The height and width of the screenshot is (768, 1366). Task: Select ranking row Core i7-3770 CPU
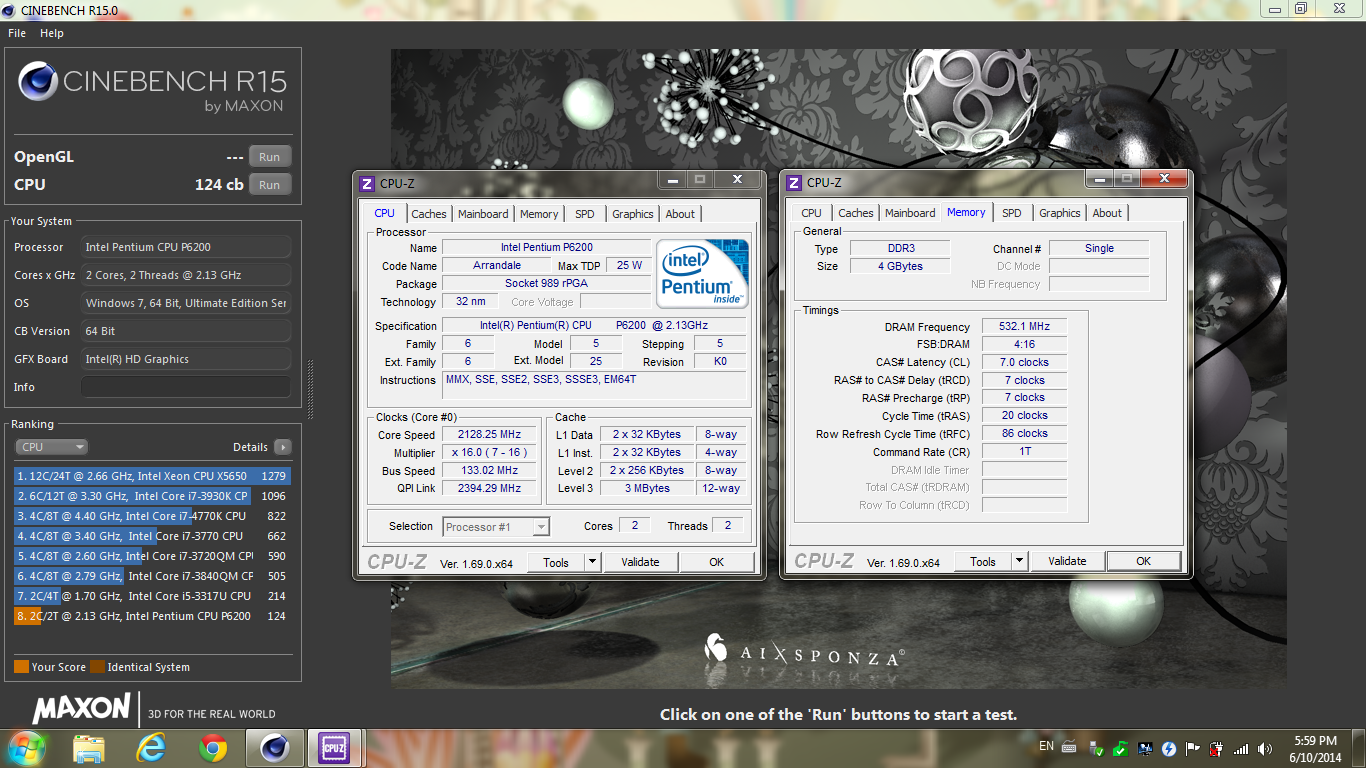click(152, 536)
